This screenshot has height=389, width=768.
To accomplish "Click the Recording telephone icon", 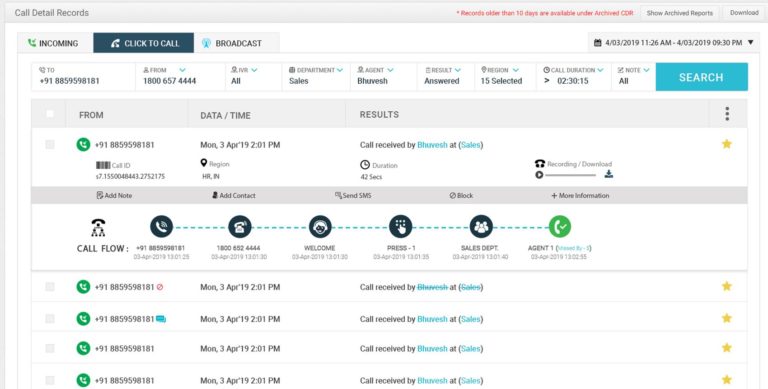I will 540,164.
